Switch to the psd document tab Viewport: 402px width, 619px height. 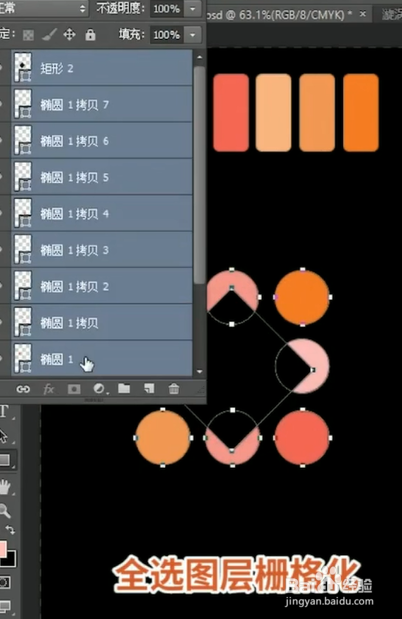(280, 15)
